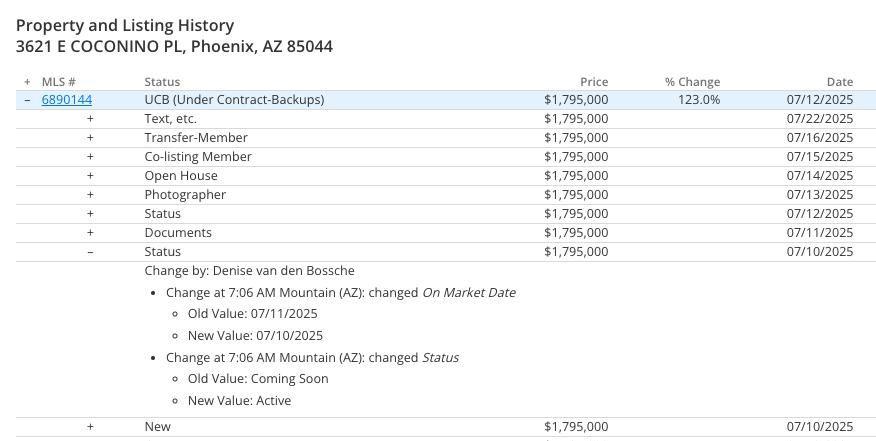Expand the Status row dated 07/12/2025
This screenshot has width=876, height=441.
pos(90,214)
